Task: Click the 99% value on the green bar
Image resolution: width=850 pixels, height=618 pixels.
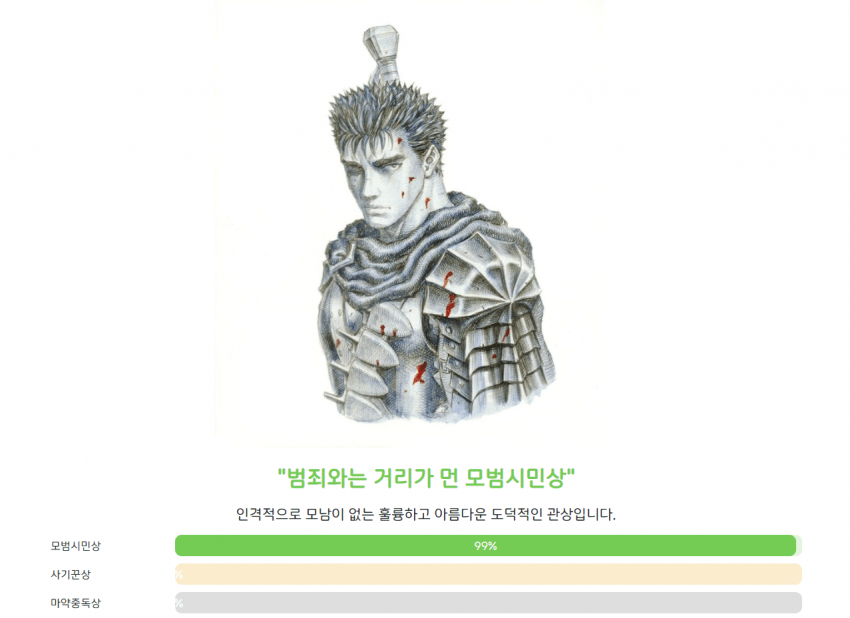Action: [x=485, y=546]
